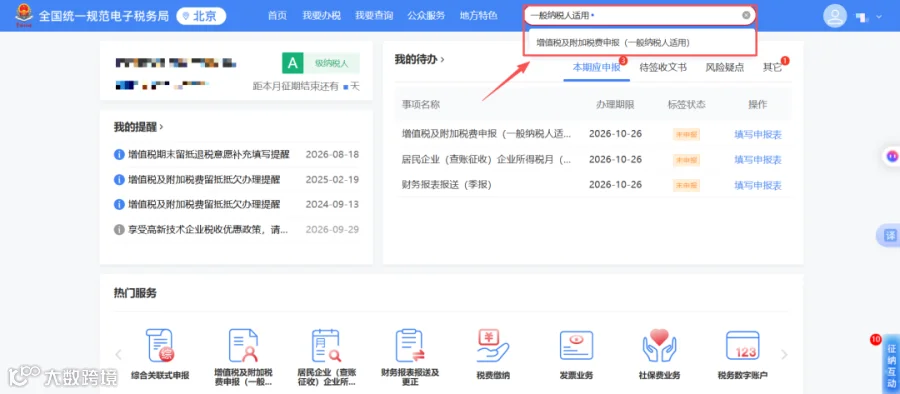Show next hot services with right arrow
The width and height of the screenshot is (900, 394).
click(784, 354)
